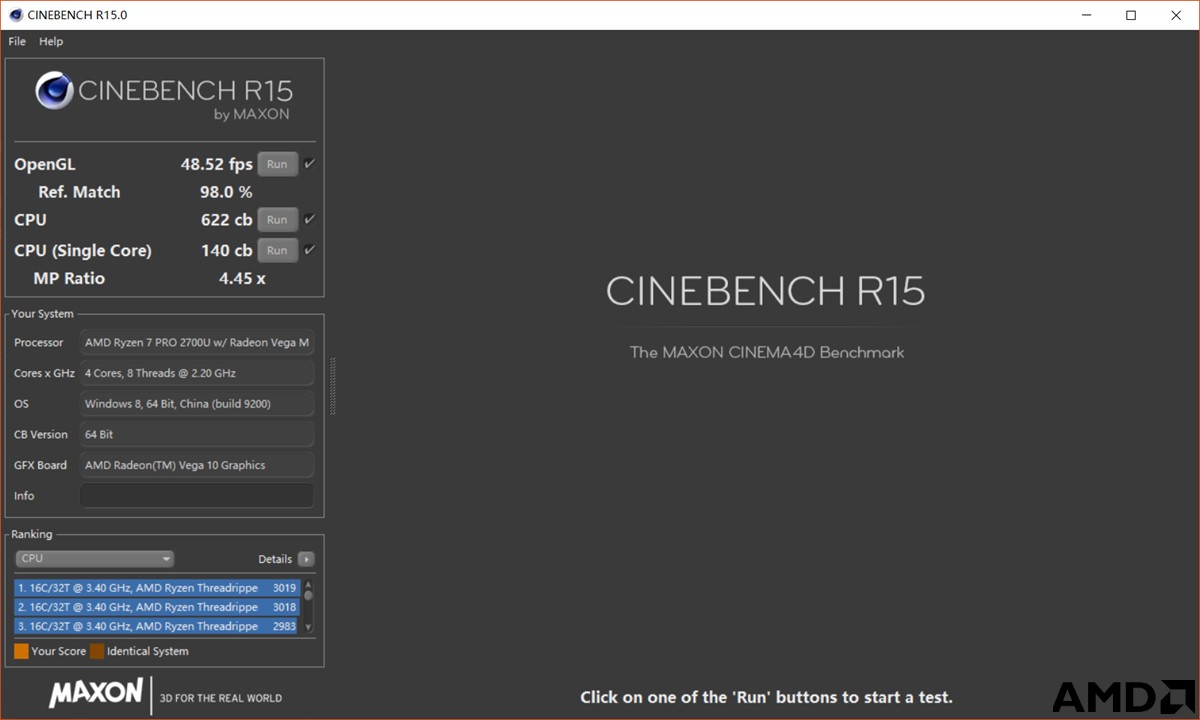Click the OS field showing Windows 8
Image resolution: width=1200 pixels, height=720 pixels.
pos(197,404)
